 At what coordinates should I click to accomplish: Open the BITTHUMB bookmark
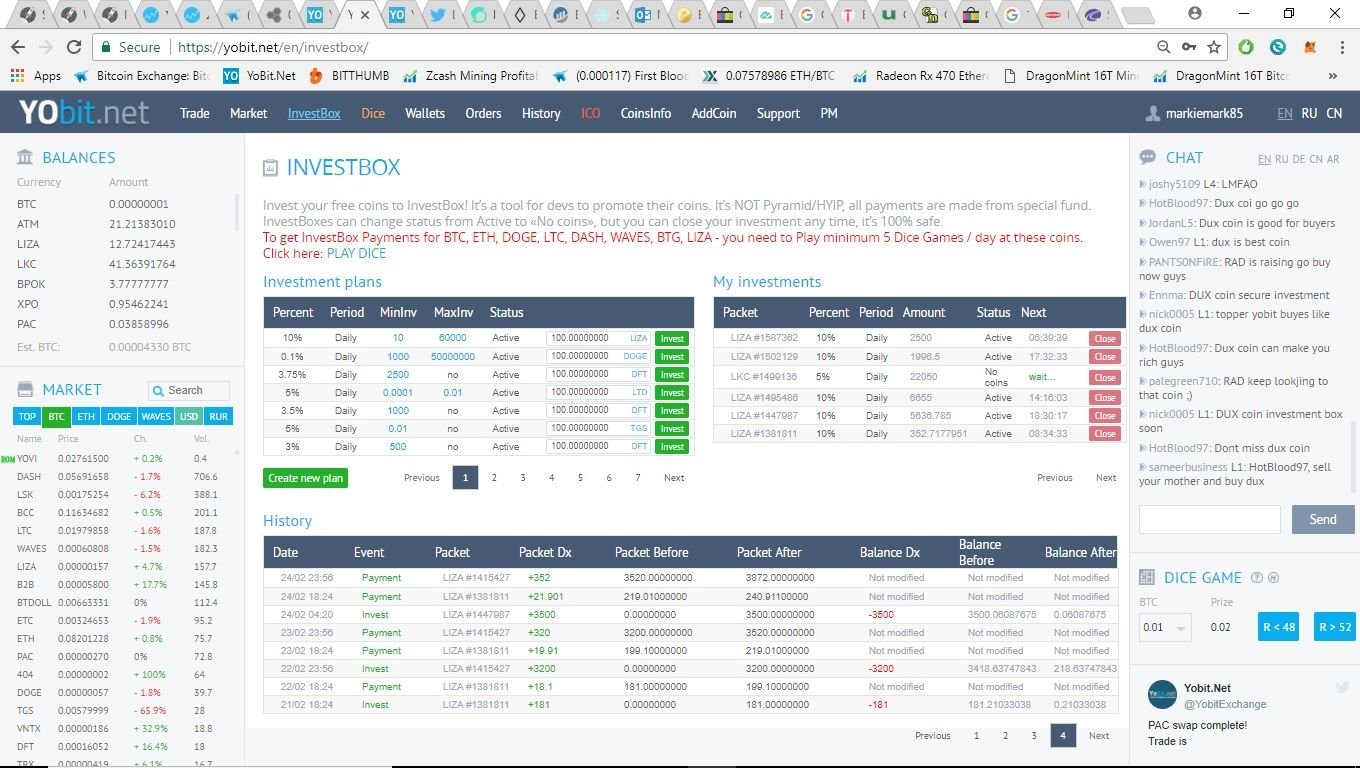(350, 75)
